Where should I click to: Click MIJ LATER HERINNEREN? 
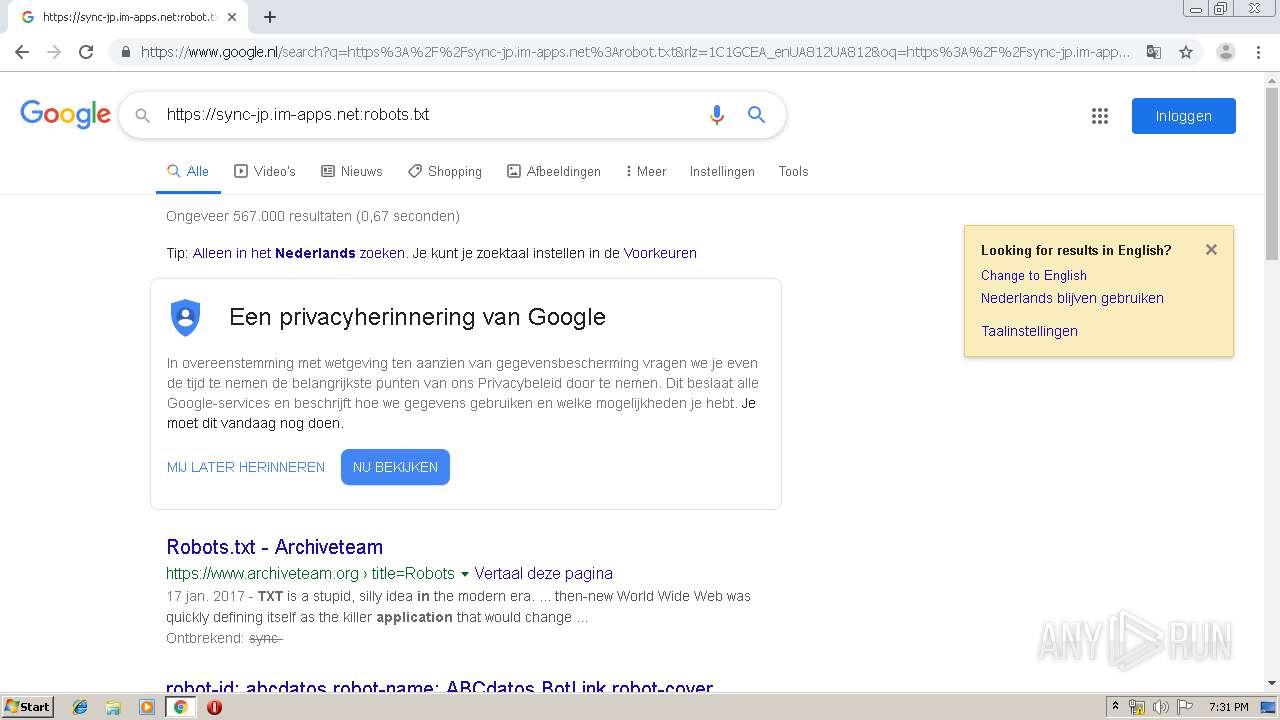coord(246,467)
